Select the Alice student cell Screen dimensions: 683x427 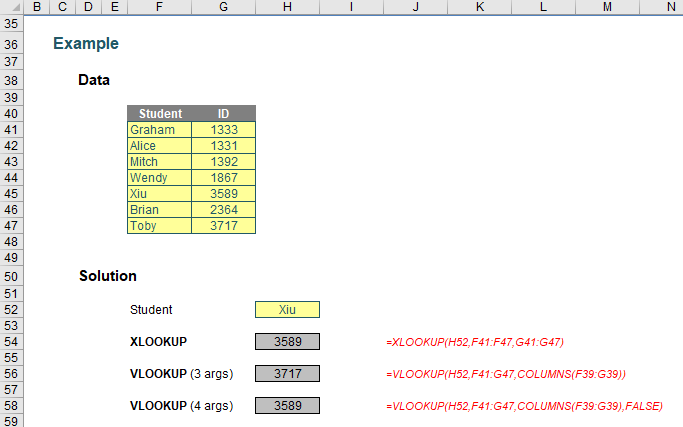coord(159,146)
